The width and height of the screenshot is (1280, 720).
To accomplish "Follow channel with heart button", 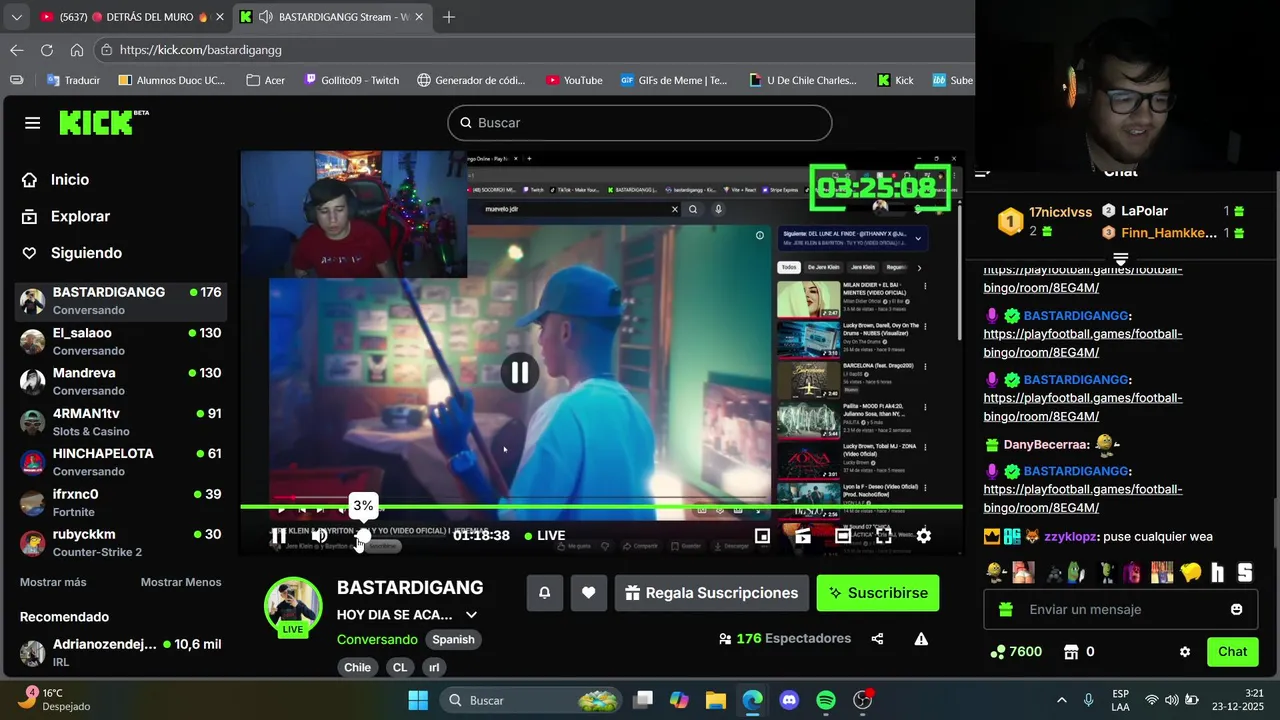I will click(x=588, y=593).
